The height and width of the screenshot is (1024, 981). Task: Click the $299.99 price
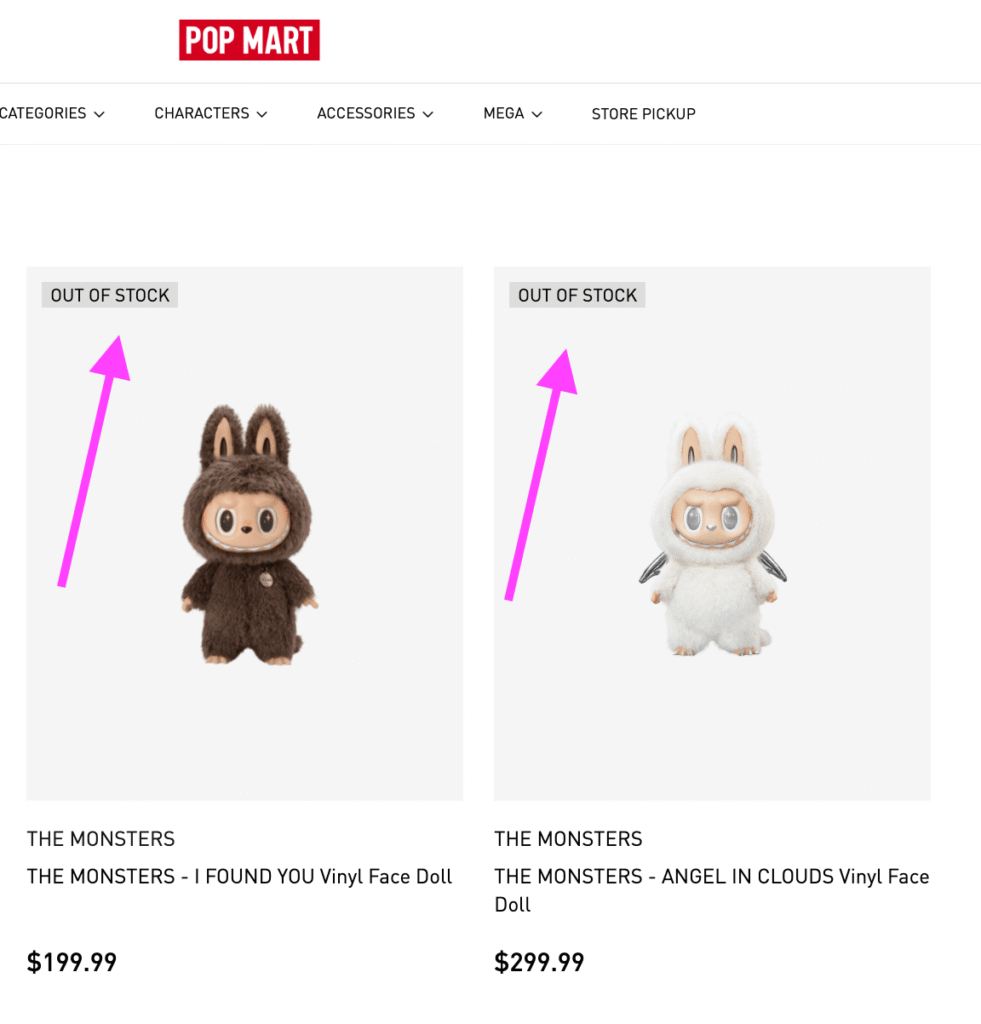click(x=539, y=962)
